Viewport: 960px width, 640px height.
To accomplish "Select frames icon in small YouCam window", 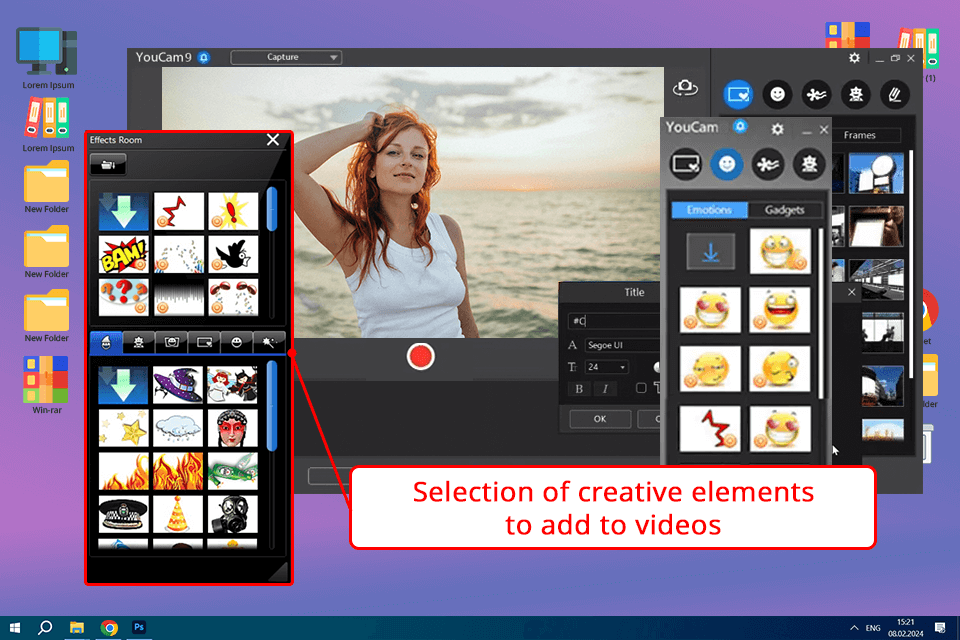I will point(686,164).
